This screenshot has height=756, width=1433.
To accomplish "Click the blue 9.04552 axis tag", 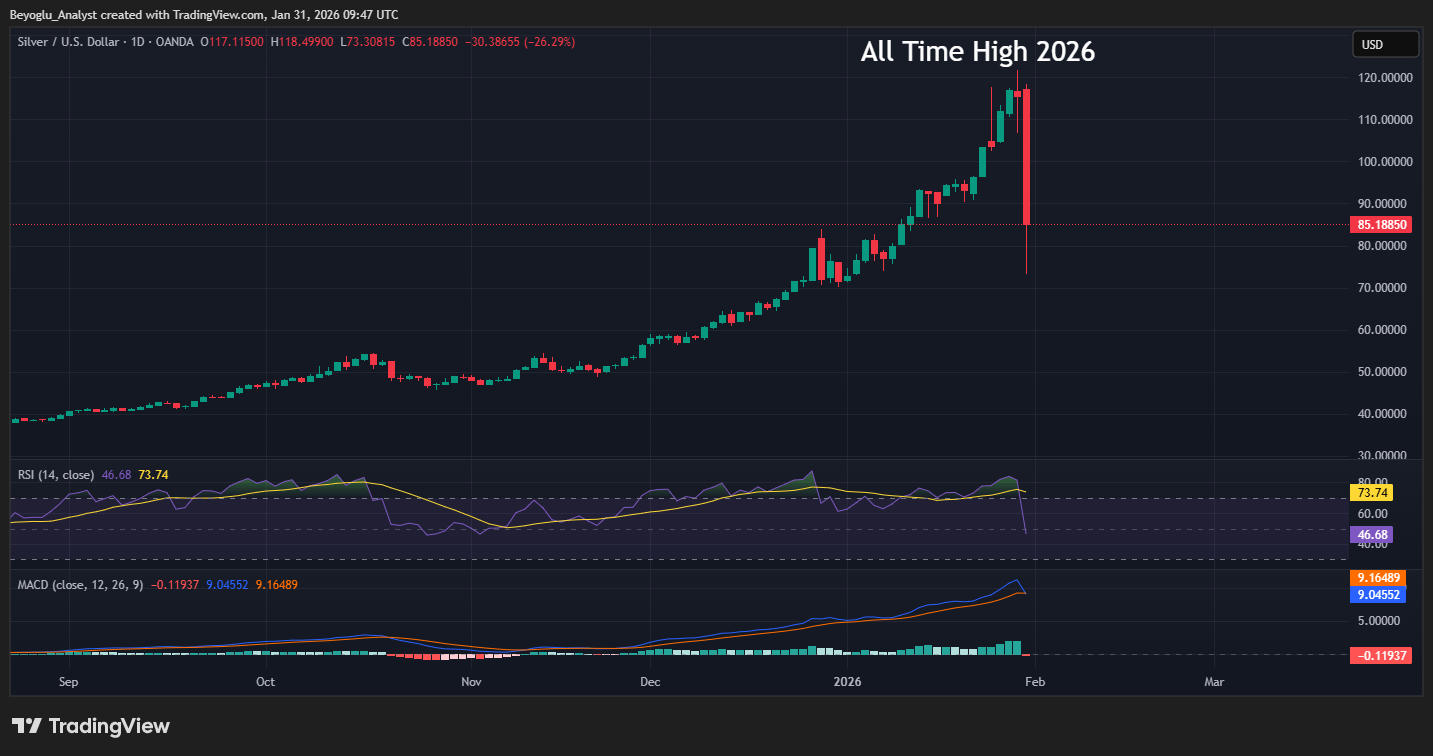I will 1378,594.
